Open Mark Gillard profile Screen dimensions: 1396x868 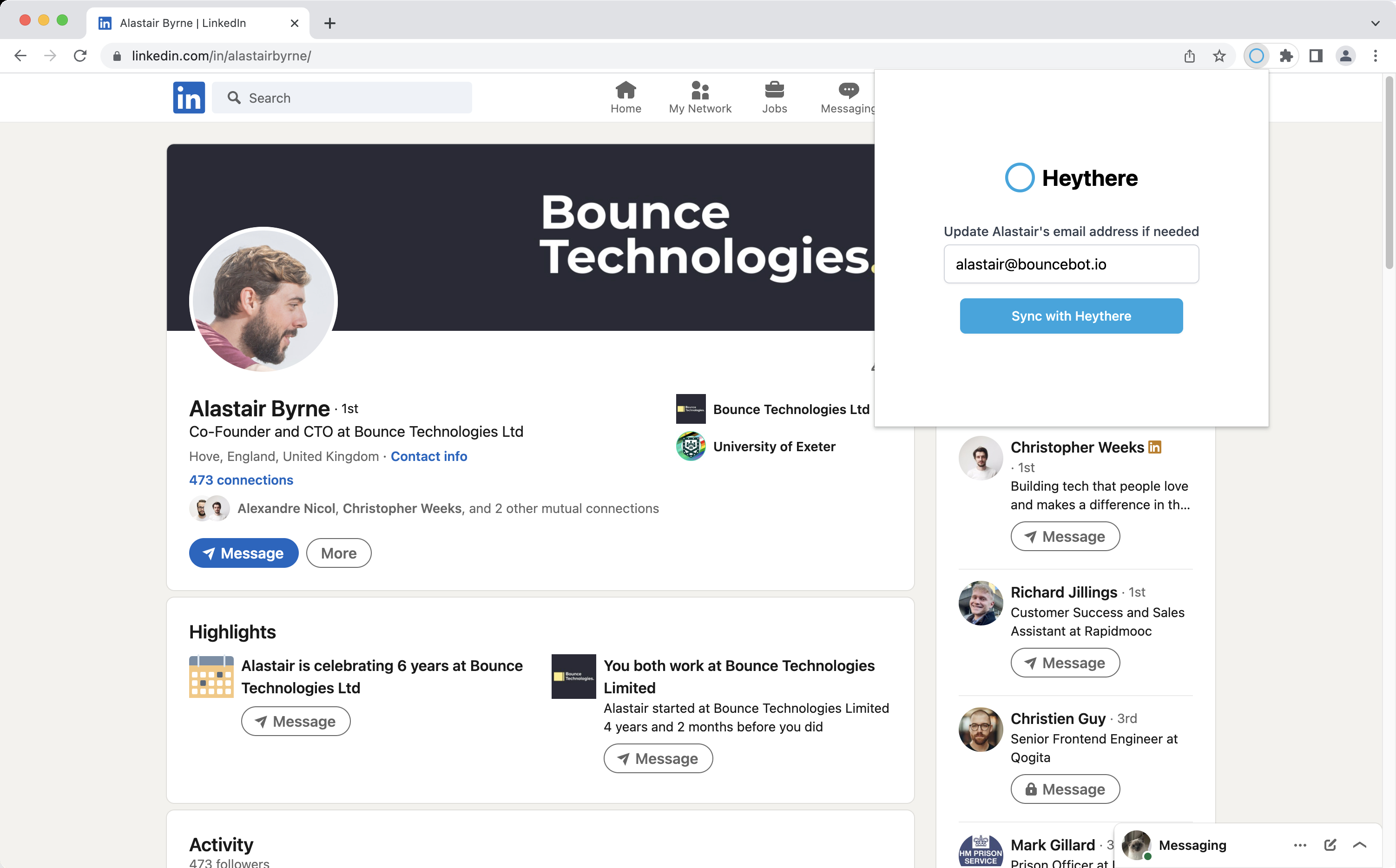coord(1052,845)
